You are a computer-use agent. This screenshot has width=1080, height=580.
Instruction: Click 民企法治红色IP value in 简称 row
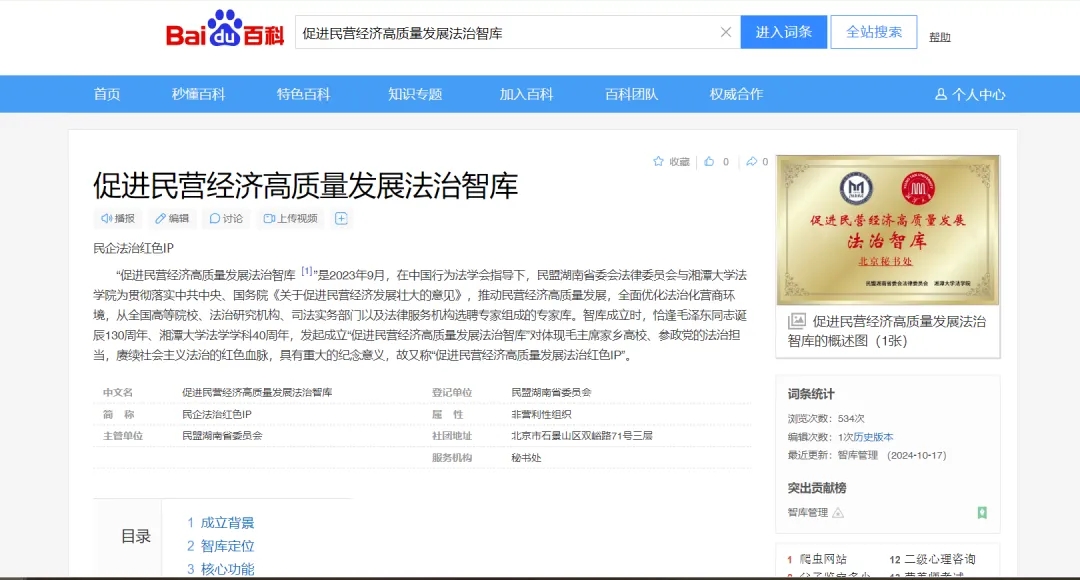click(217, 414)
